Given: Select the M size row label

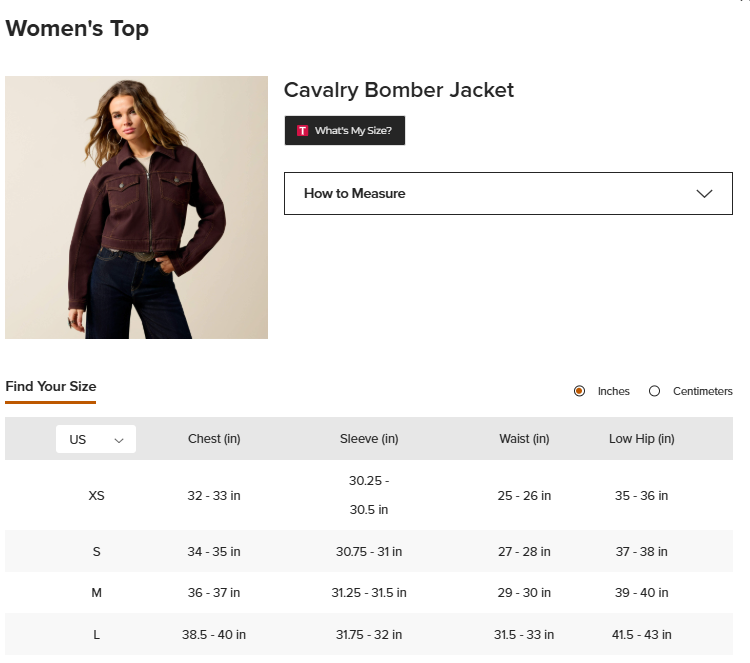Looking at the screenshot, I should click(x=96, y=593).
